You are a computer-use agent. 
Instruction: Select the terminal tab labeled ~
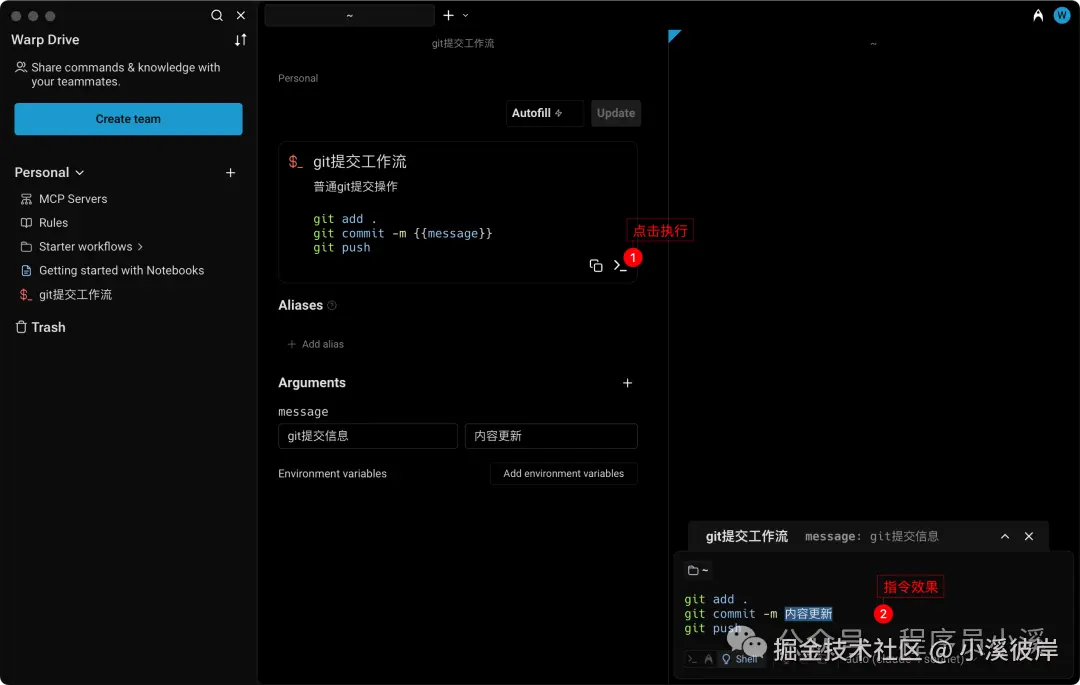[x=349, y=15]
